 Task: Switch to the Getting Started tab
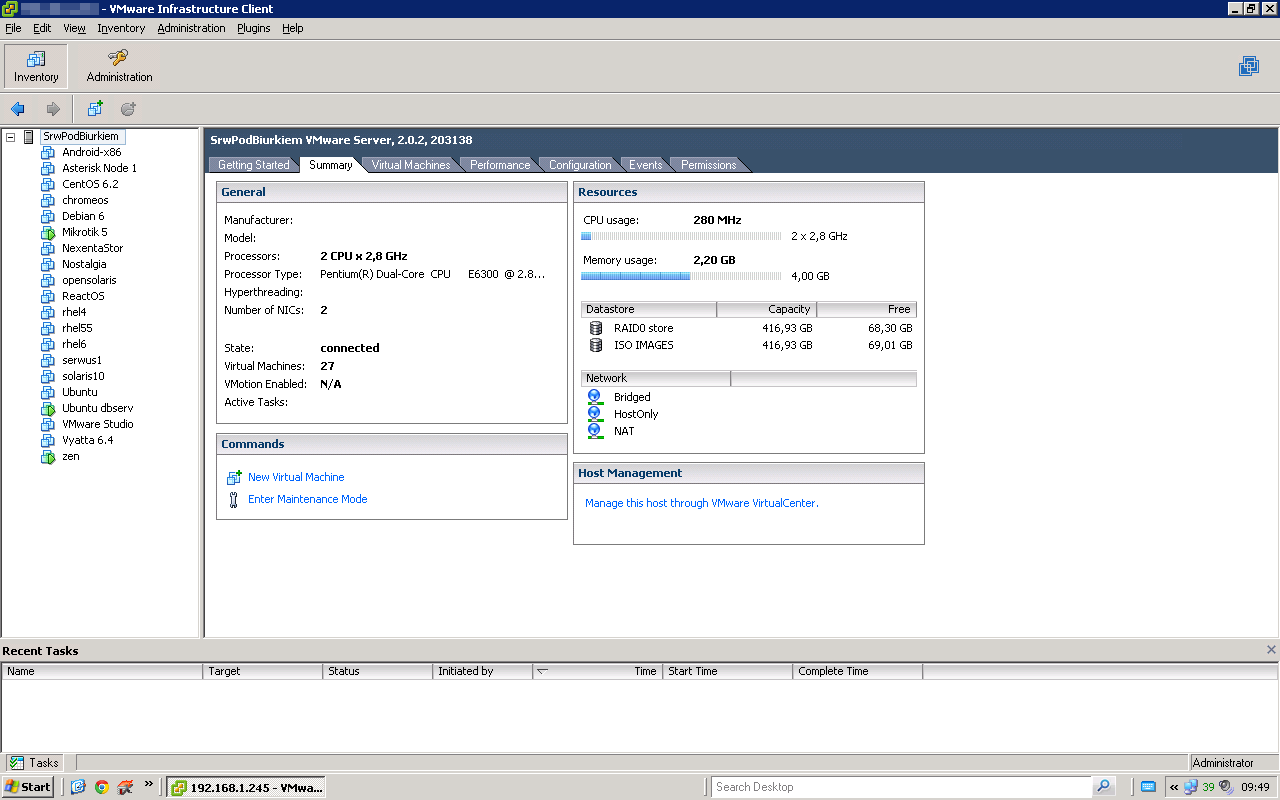(253, 165)
